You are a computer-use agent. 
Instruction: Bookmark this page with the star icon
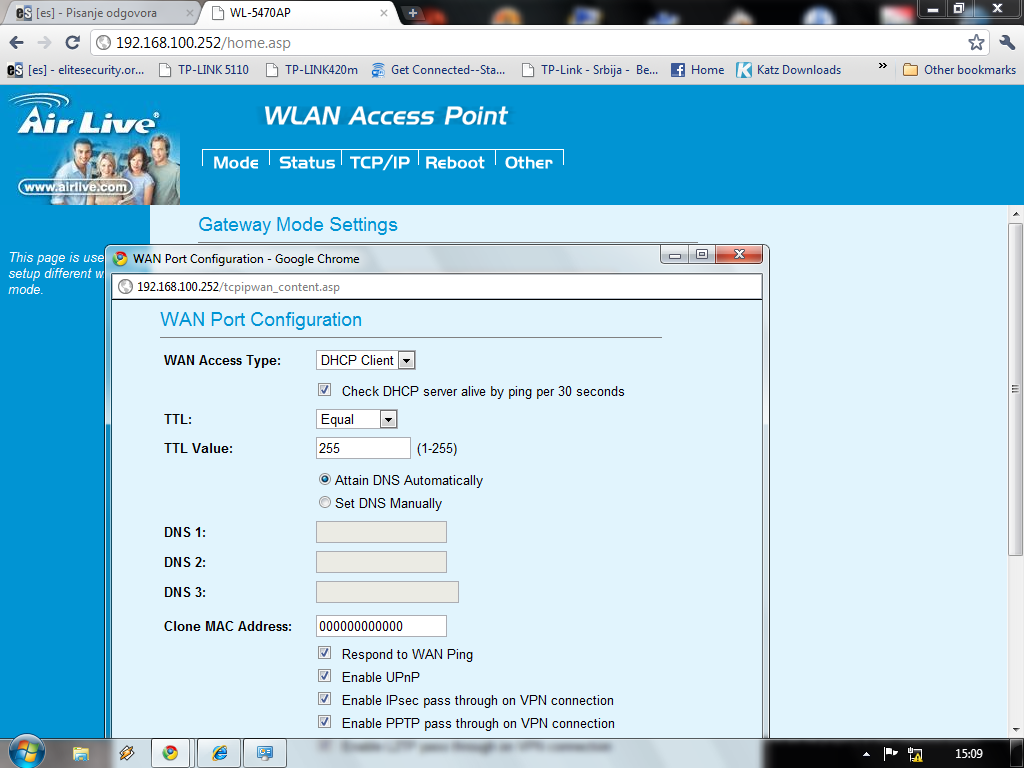976,43
